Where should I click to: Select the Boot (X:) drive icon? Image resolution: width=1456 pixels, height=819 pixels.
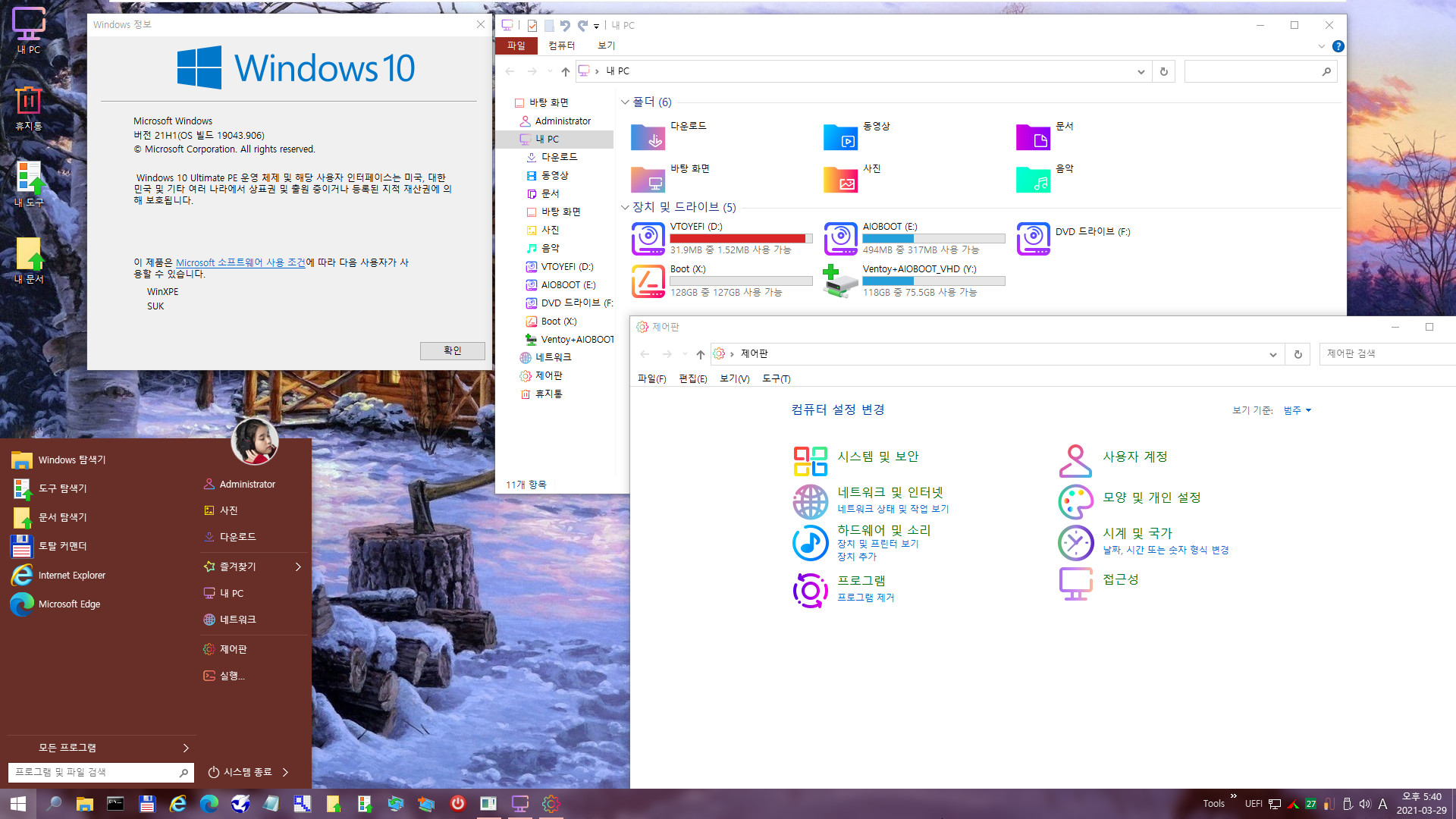click(x=648, y=281)
